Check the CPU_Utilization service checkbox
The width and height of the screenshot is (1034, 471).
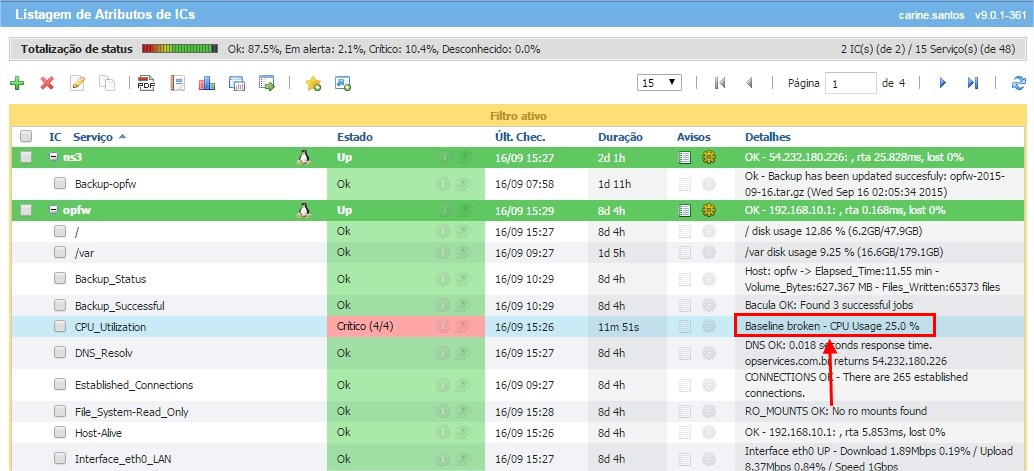(60, 326)
